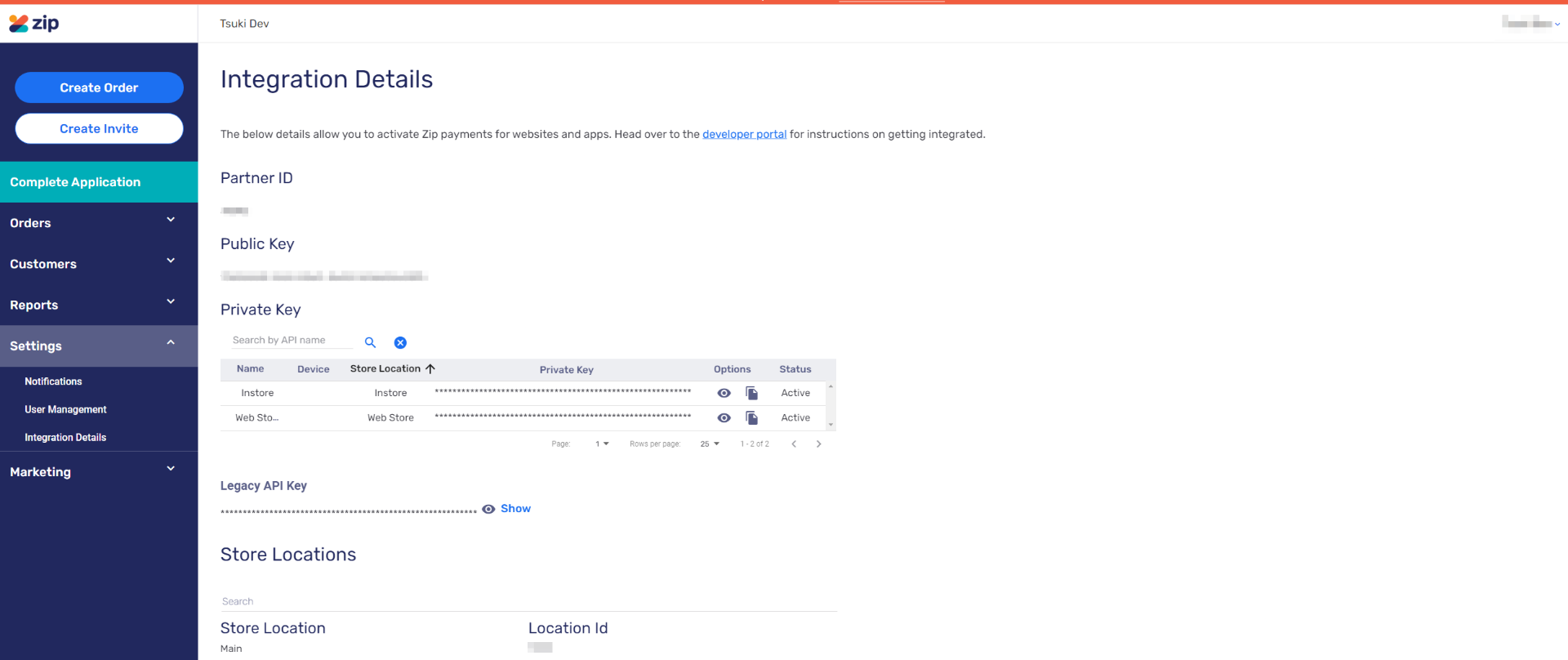Viewport: 1568px width, 660px height.
Task: Sort by Store Location column arrow
Action: click(430, 368)
